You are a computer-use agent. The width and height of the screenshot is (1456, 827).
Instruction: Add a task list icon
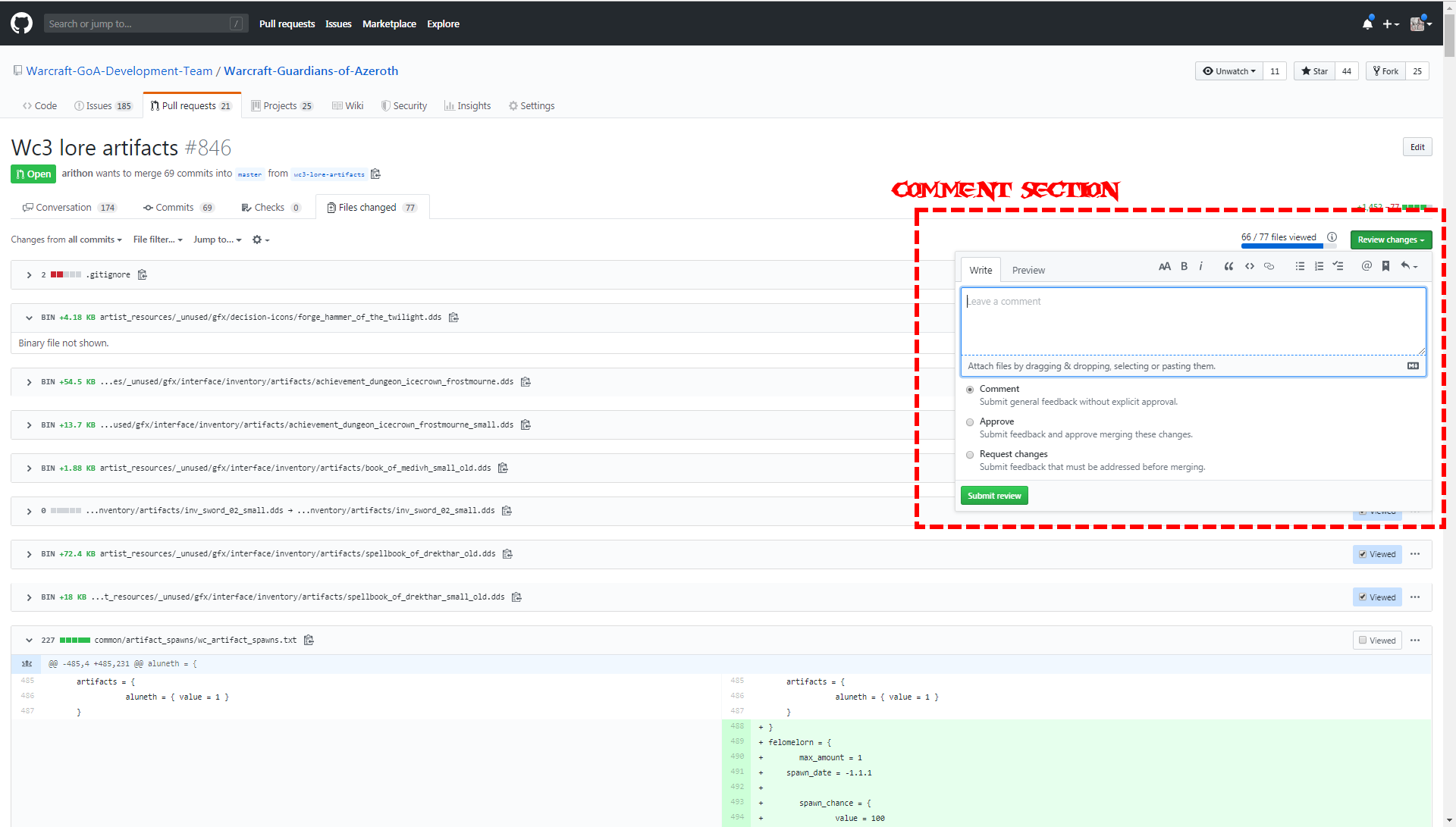coord(1338,266)
